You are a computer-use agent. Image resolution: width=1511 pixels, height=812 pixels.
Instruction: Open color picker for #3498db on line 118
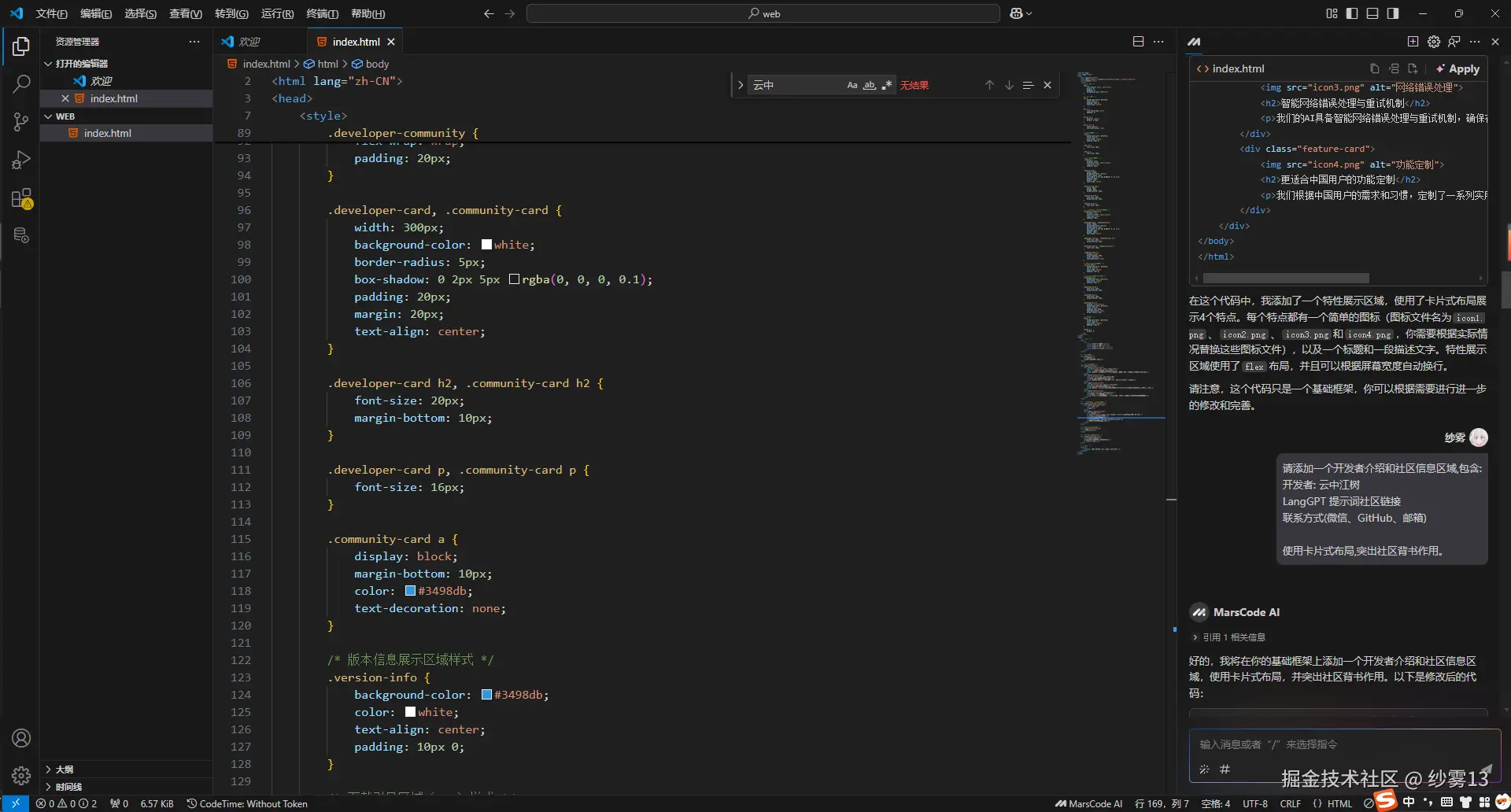tap(410, 591)
